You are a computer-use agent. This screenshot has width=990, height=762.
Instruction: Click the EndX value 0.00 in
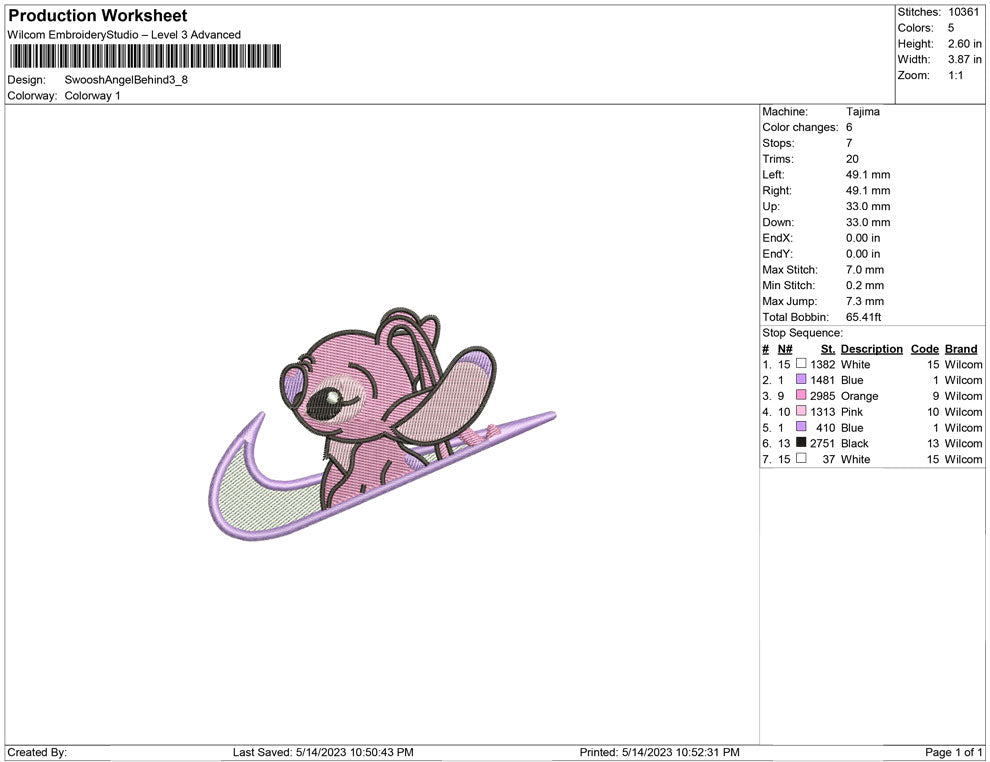tap(862, 238)
